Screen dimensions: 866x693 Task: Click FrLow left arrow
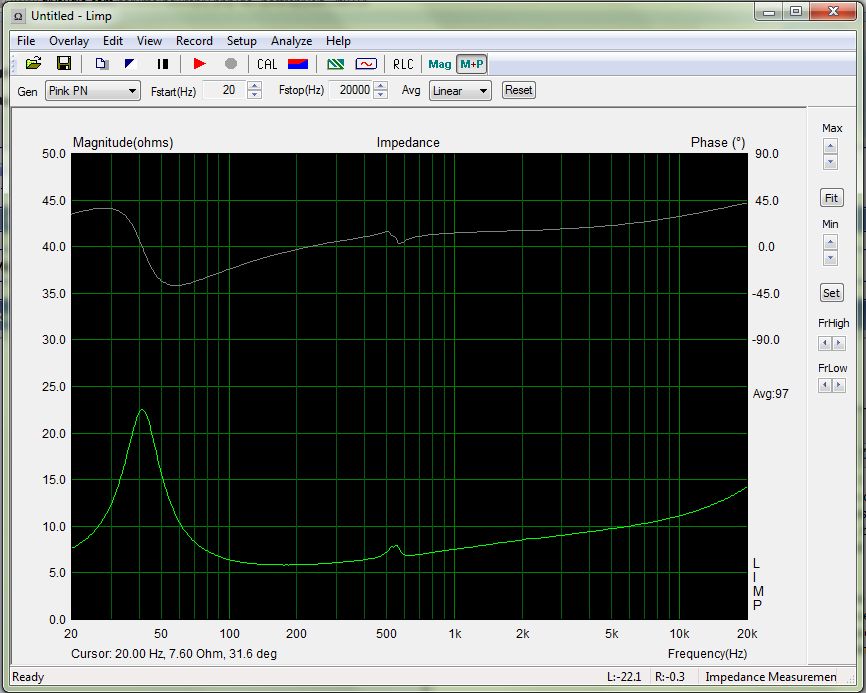coord(825,385)
